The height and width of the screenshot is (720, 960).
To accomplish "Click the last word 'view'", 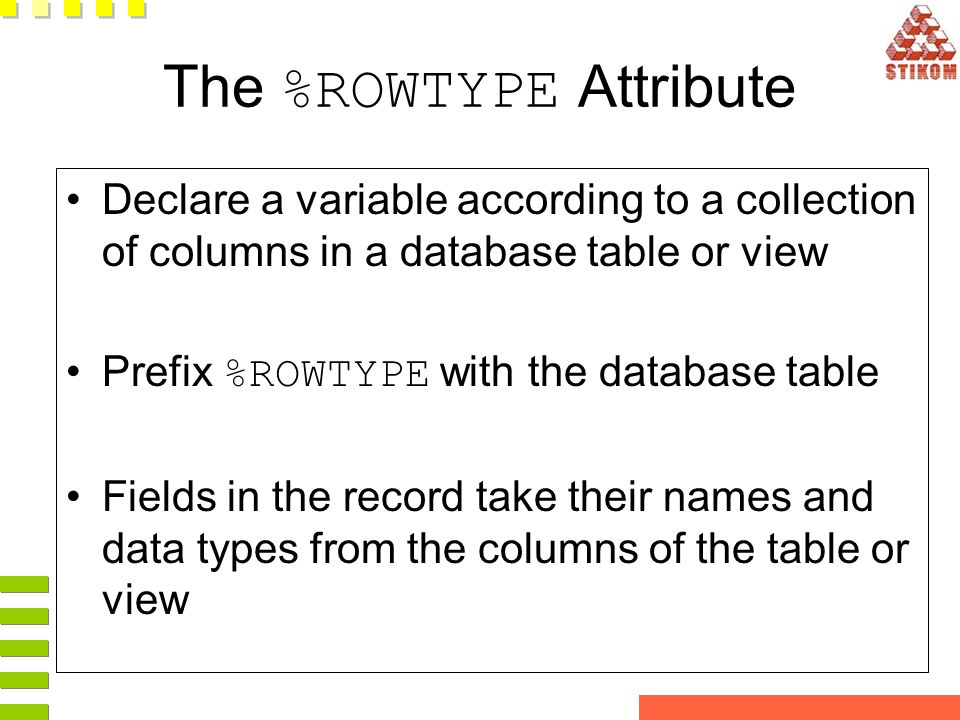I will click(x=146, y=600).
